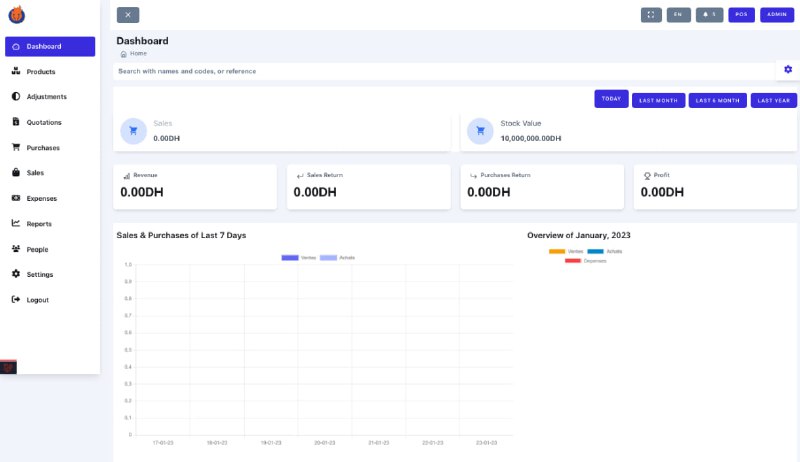Toggle red Depenses legend in overview
800x462 pixels.
pos(586,261)
